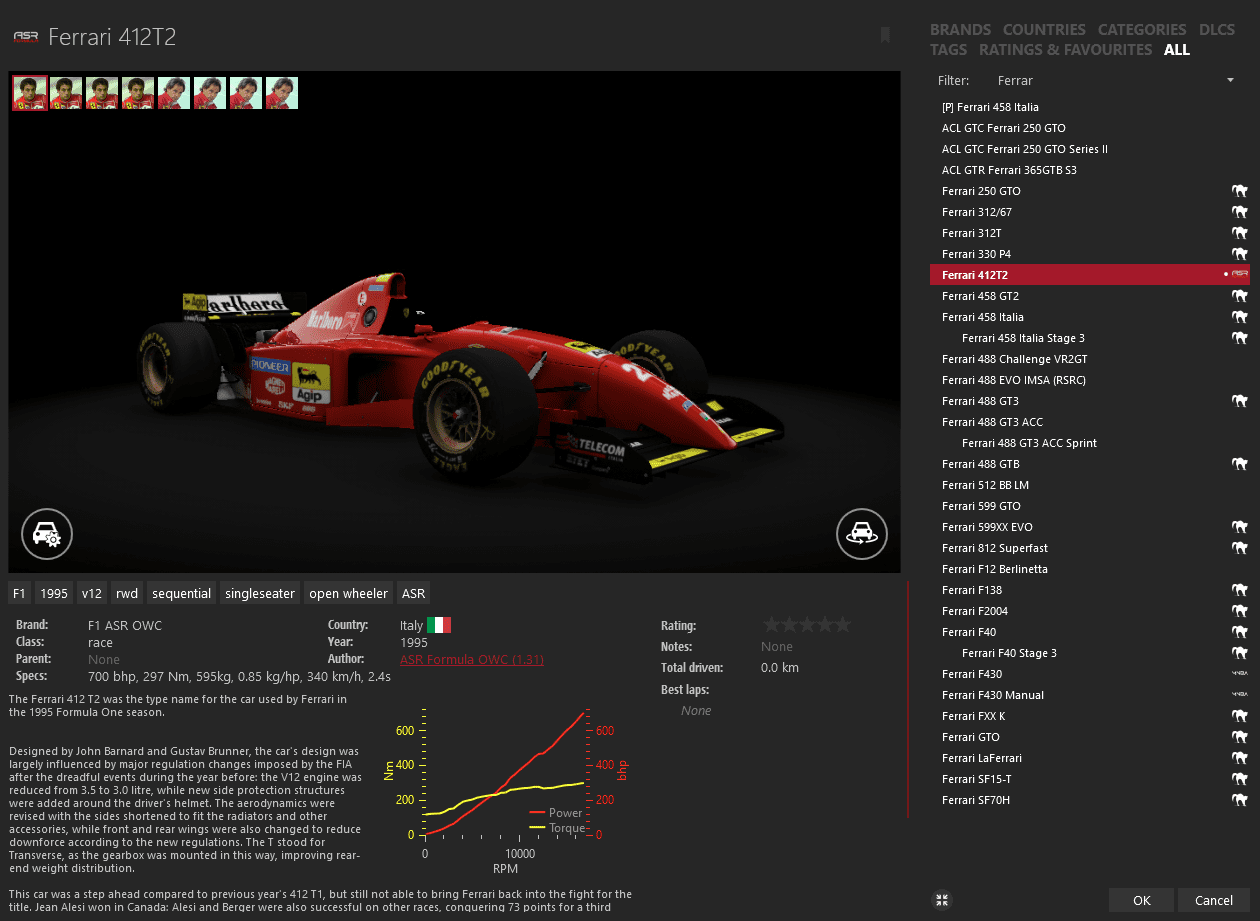
Task: Switch to the DLCS tab
Action: click(x=1216, y=30)
